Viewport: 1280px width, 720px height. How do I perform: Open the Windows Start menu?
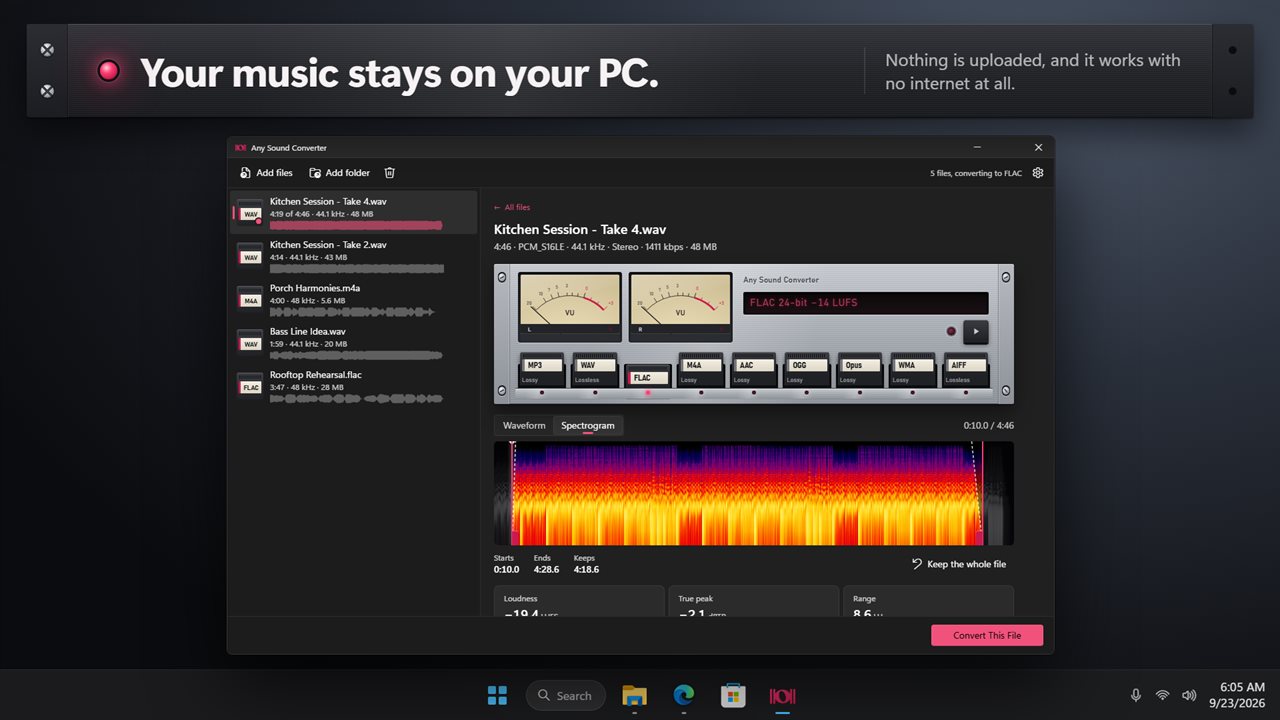496,695
